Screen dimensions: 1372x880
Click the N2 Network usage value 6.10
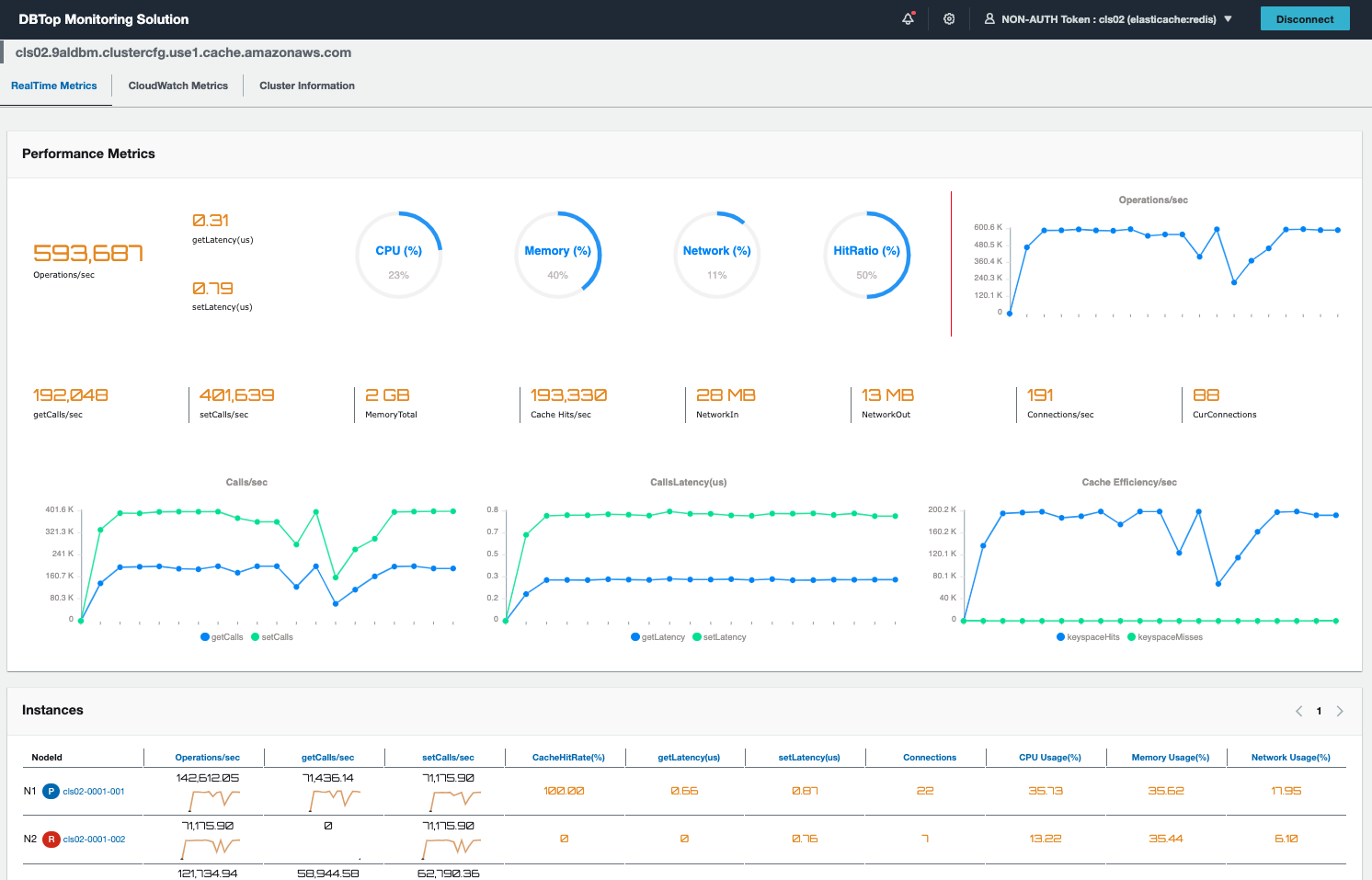tap(1286, 839)
